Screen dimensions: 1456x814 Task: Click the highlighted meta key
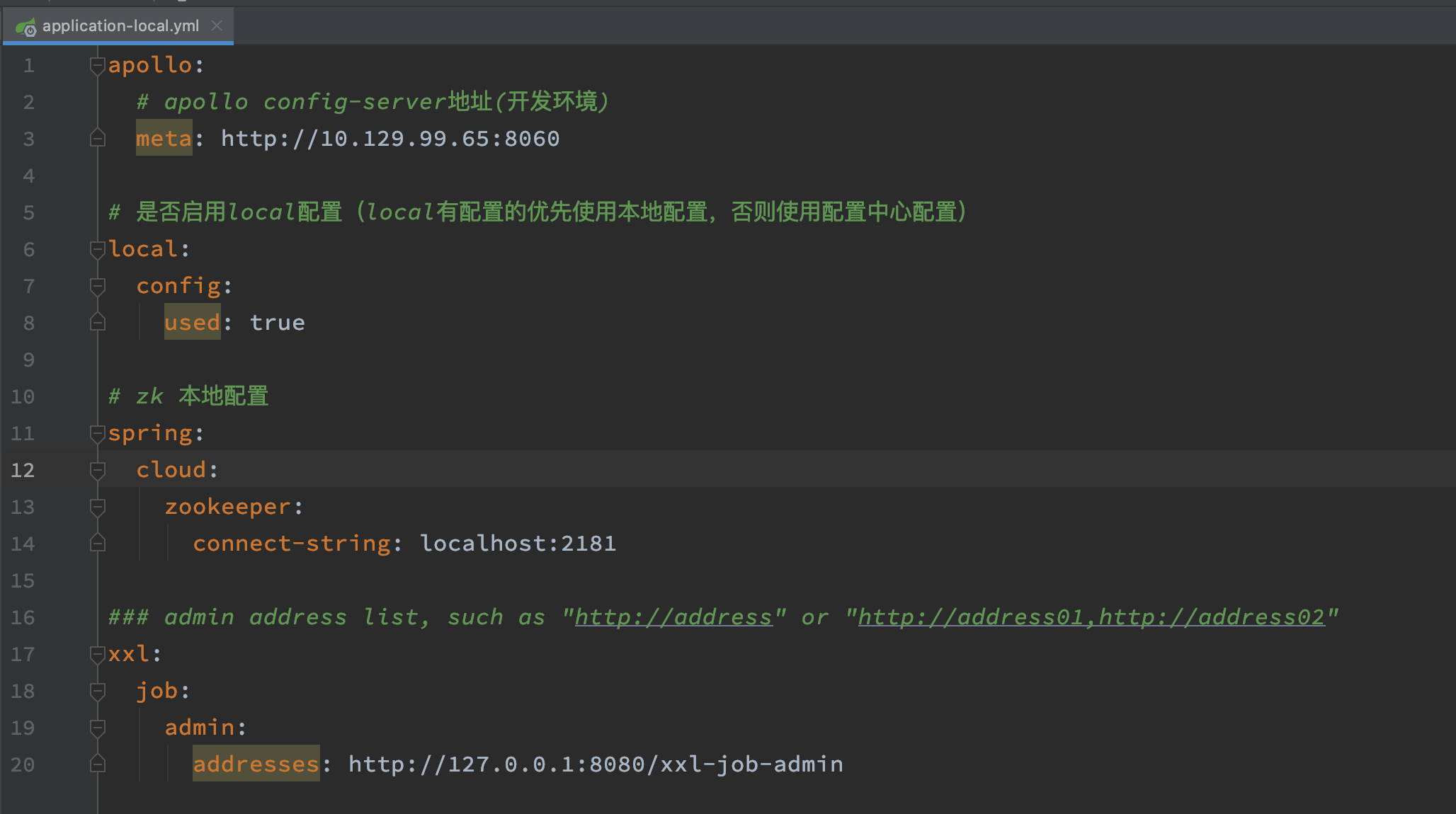point(164,139)
